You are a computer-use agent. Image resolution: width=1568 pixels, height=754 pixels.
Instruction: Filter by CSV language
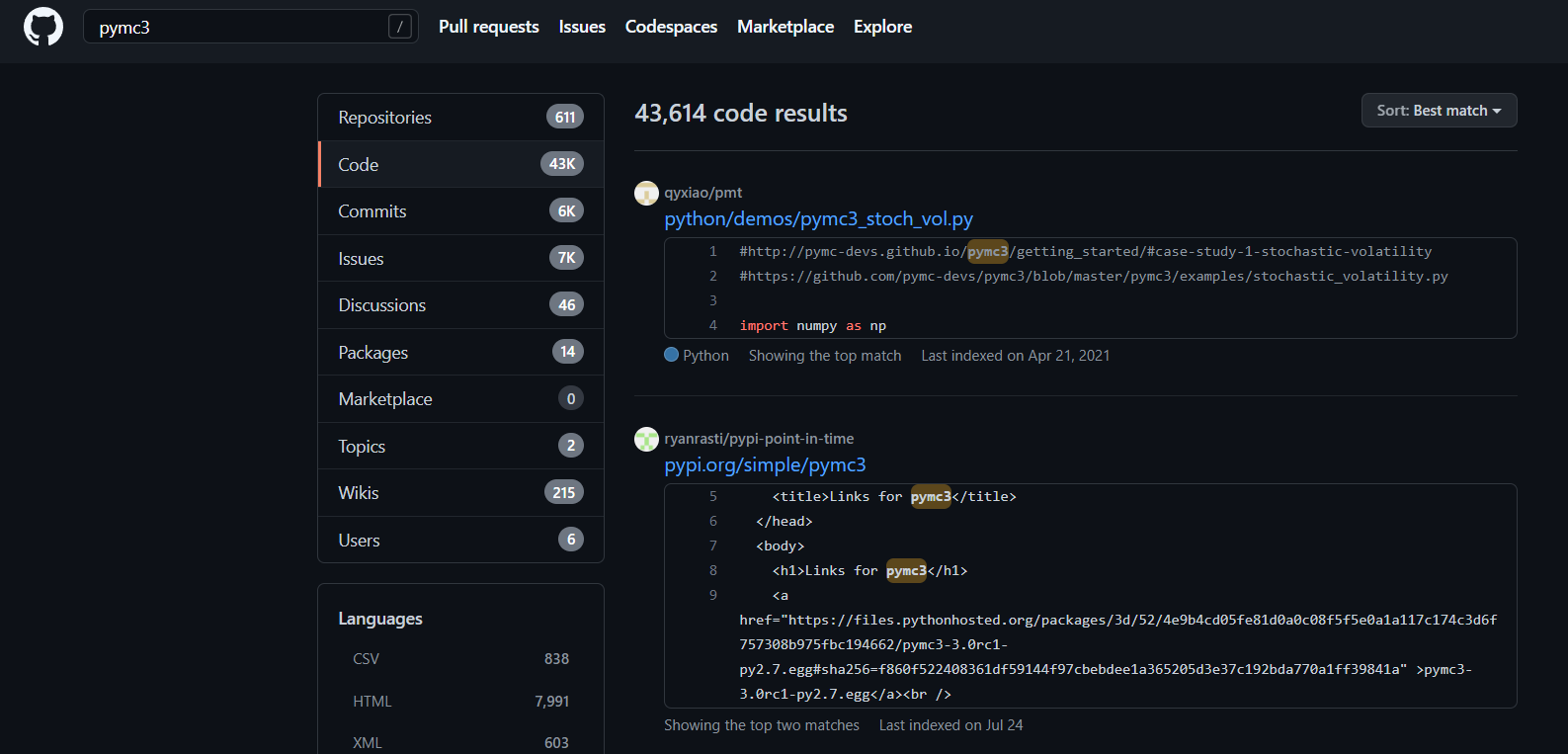coord(460,659)
